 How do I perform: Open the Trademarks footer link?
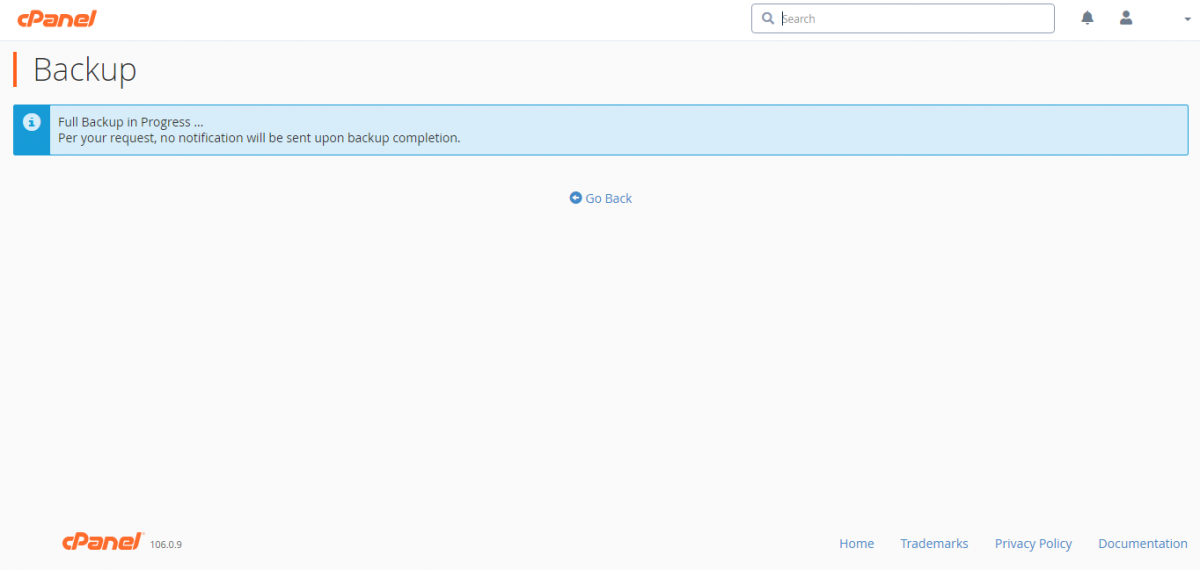click(x=934, y=543)
